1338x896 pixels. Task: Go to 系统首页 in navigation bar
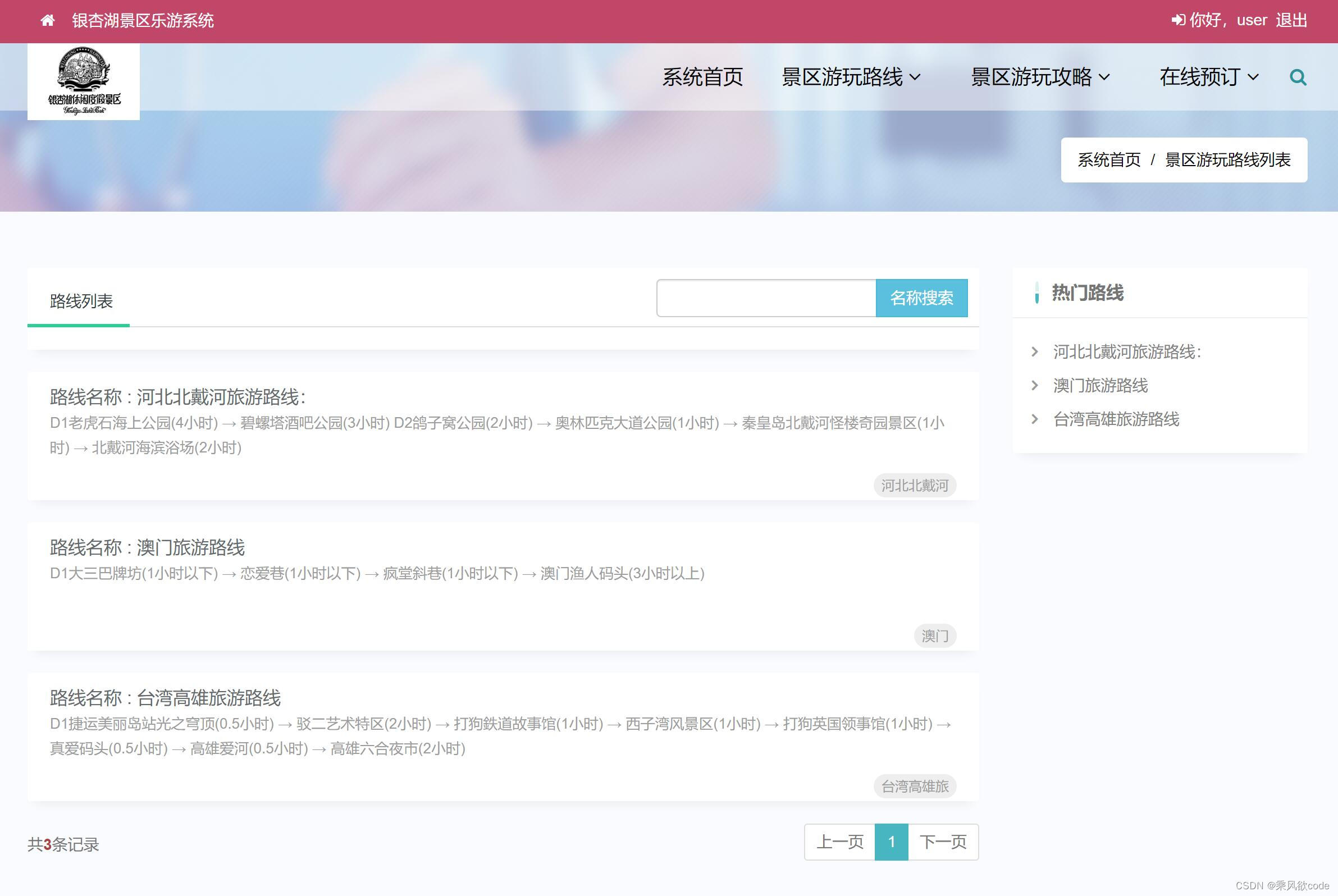pyautogui.click(x=702, y=77)
